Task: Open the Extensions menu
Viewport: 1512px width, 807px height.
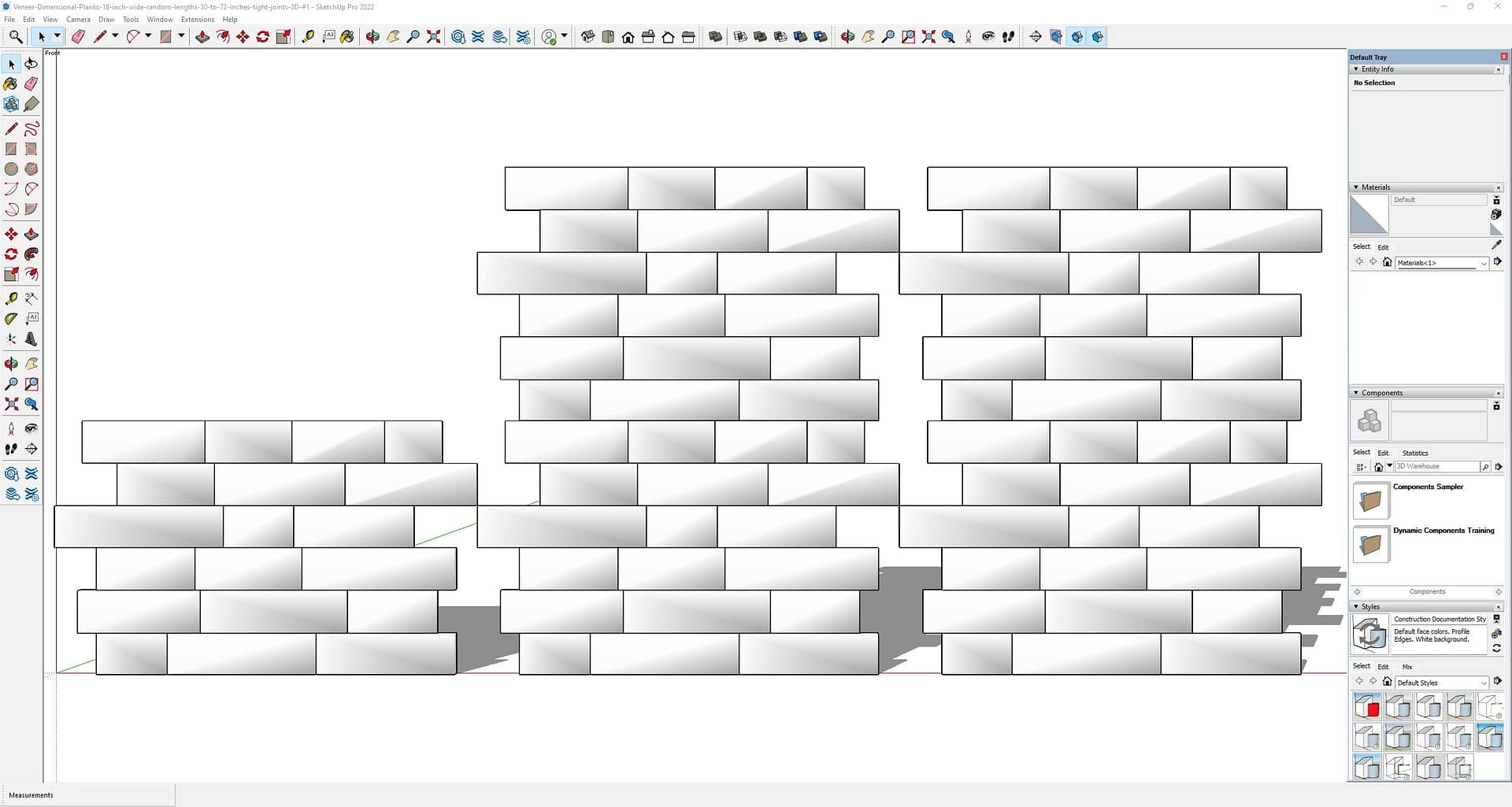Action: pos(197,20)
